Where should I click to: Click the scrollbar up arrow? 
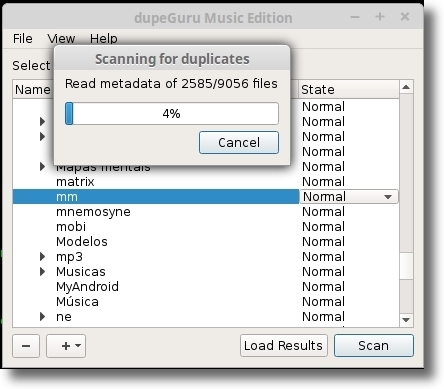click(406, 87)
